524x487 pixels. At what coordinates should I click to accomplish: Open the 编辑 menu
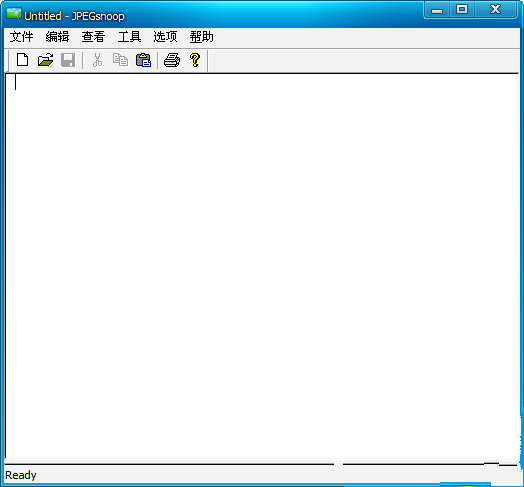pyautogui.click(x=57, y=37)
